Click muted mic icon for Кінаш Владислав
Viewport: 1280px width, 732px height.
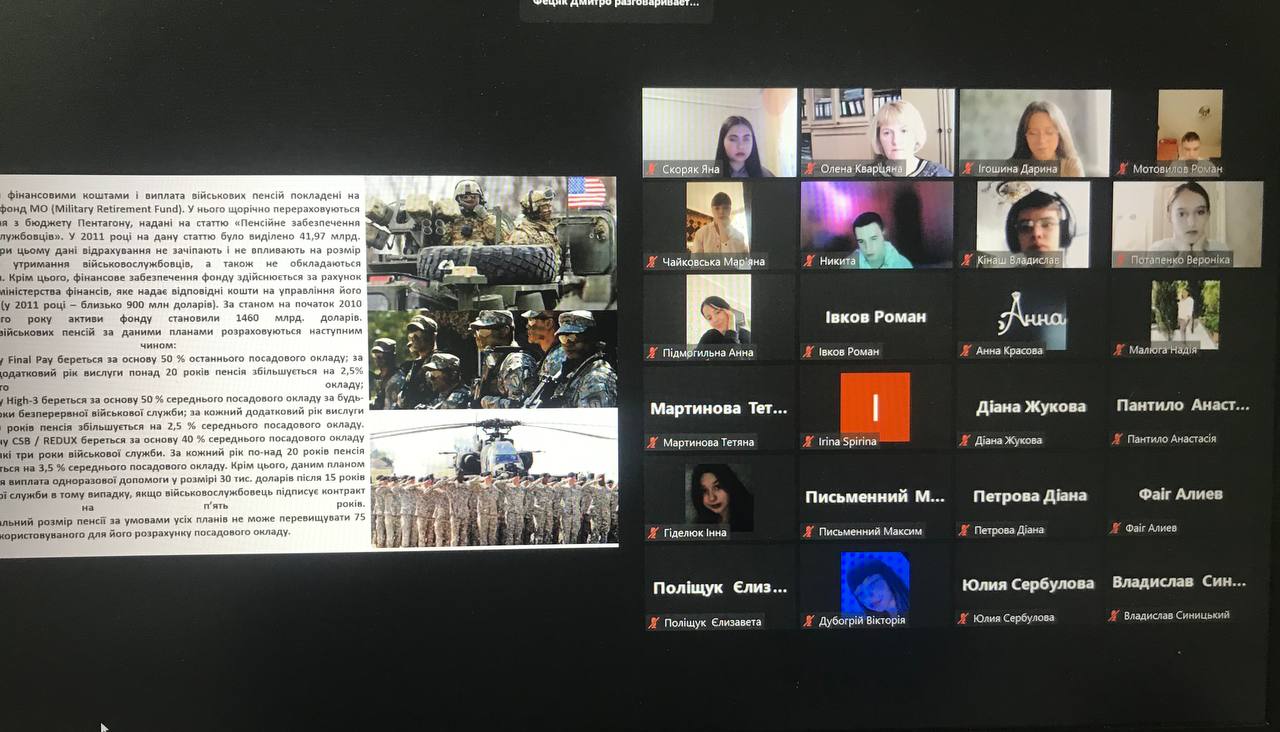click(x=967, y=260)
